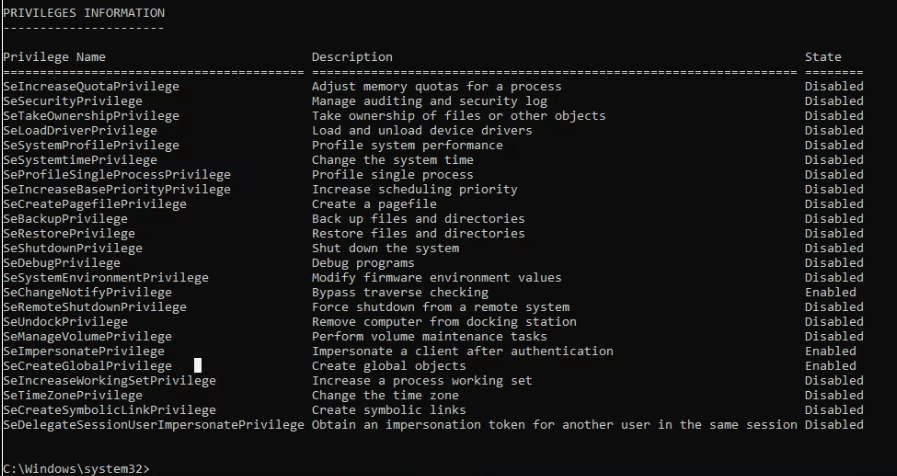Click the Enabled state for SeChangeNotifyPrivilege
897x476 pixels.
tap(831, 292)
